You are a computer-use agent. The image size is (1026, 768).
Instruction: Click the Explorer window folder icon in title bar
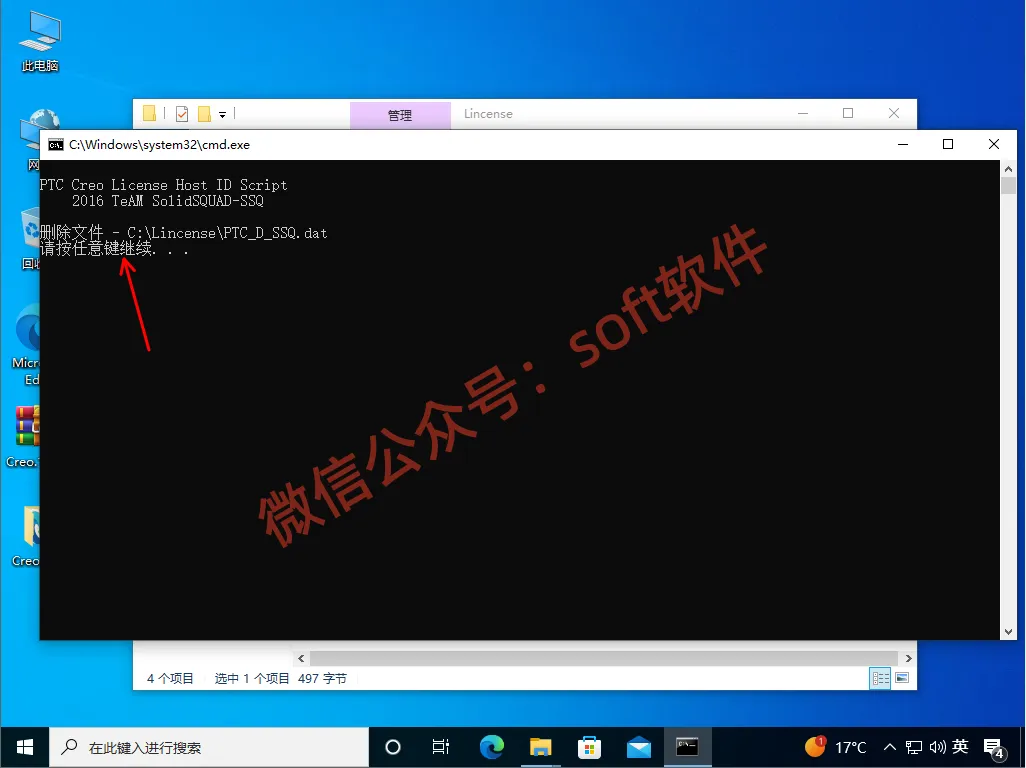click(x=149, y=113)
